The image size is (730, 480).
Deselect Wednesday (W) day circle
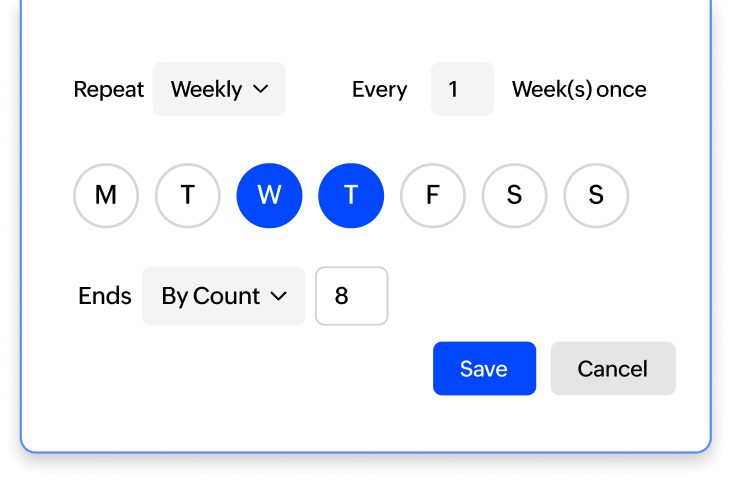pyautogui.click(x=269, y=195)
